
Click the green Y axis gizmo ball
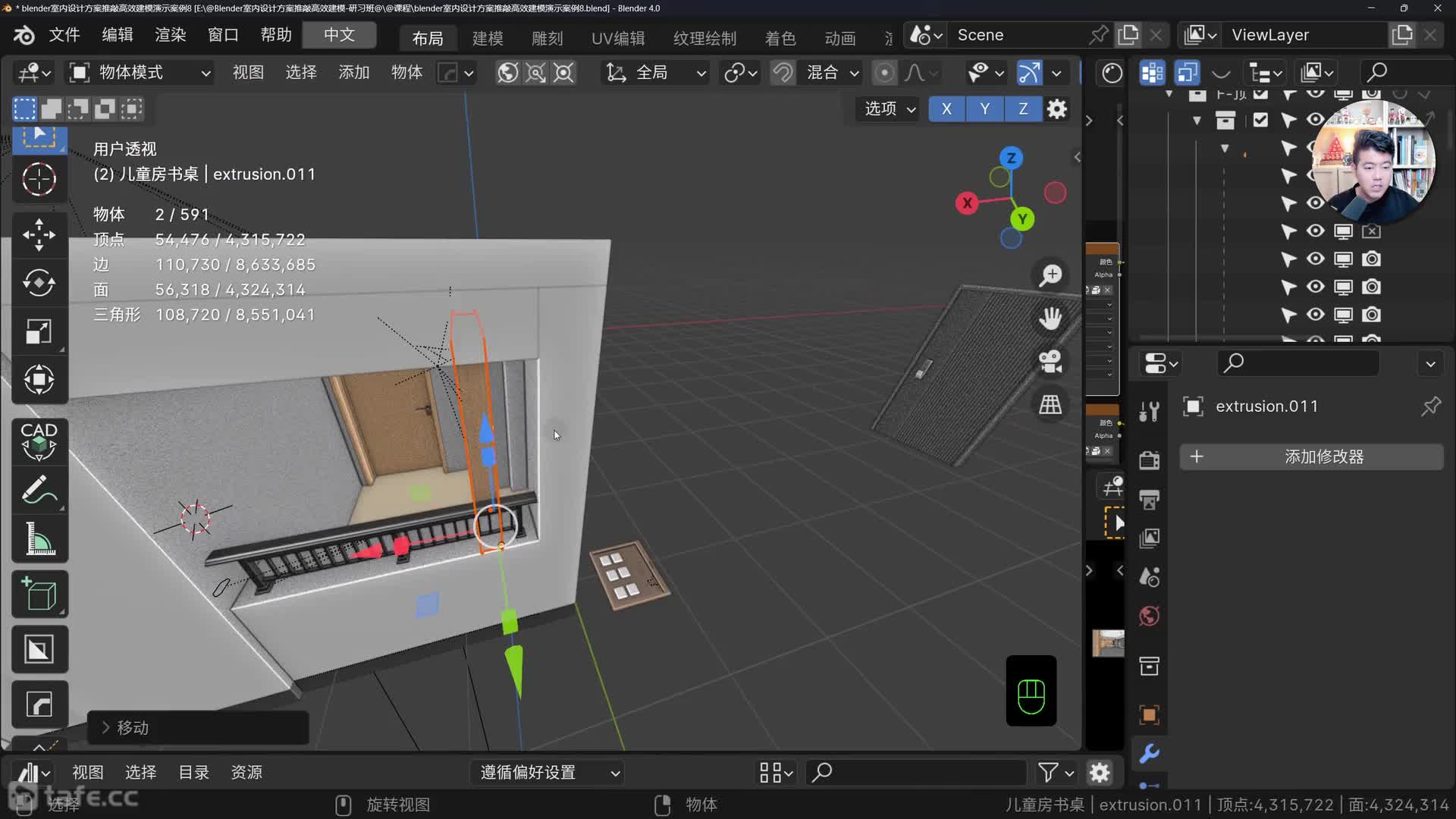click(x=1022, y=219)
